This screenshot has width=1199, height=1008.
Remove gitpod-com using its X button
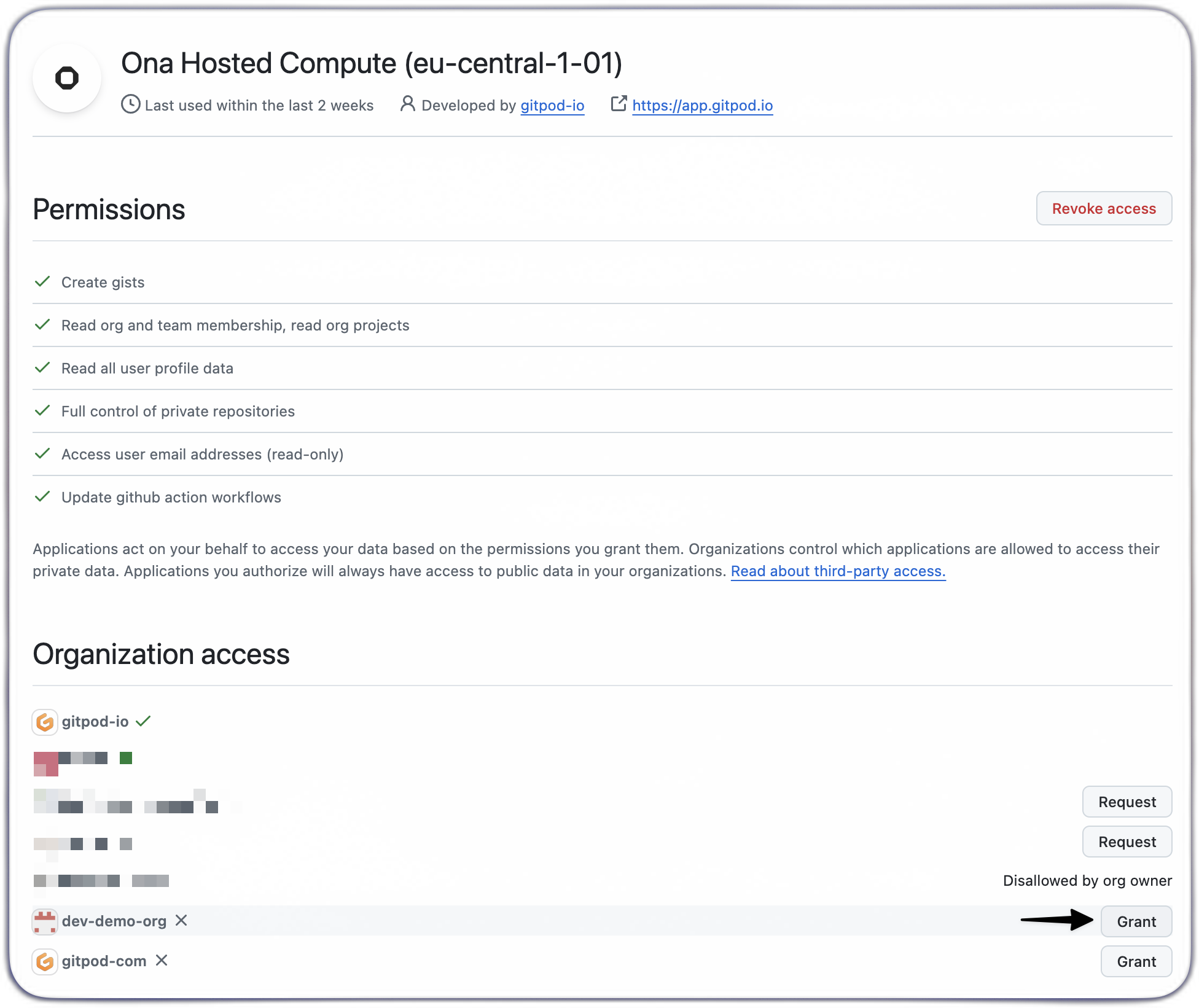[161, 961]
